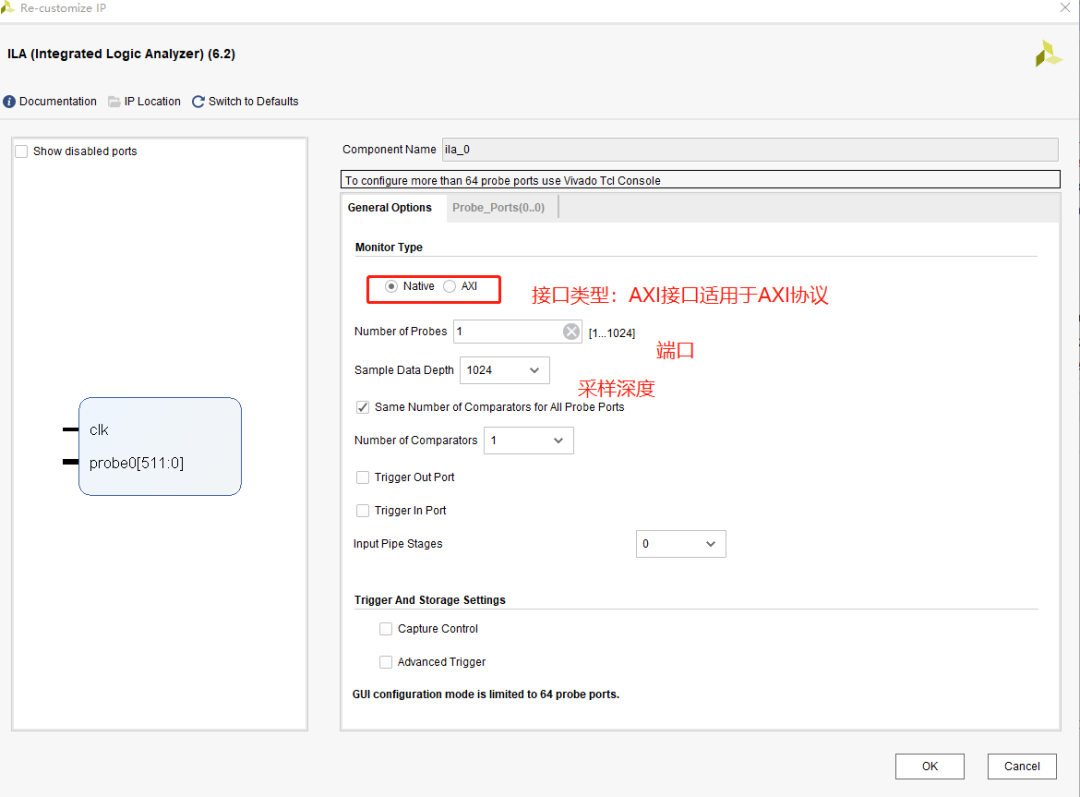1080x797 pixels.
Task: Clear the Number of Probes field with X icon
Action: (x=570, y=332)
